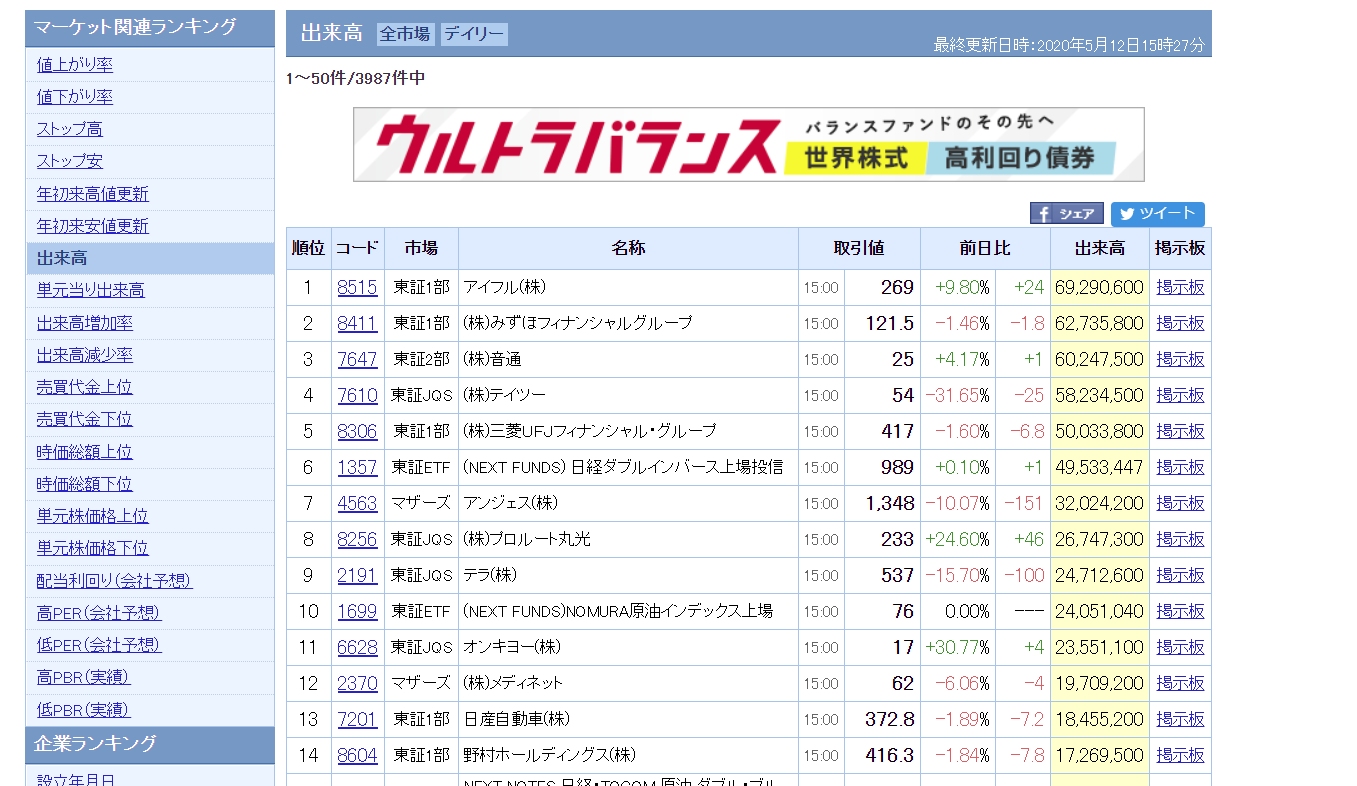Open 掲示板 for 三菱UFJフィナンシャル・グループ
This screenshot has height=786, width=1357.
pos(1180,431)
